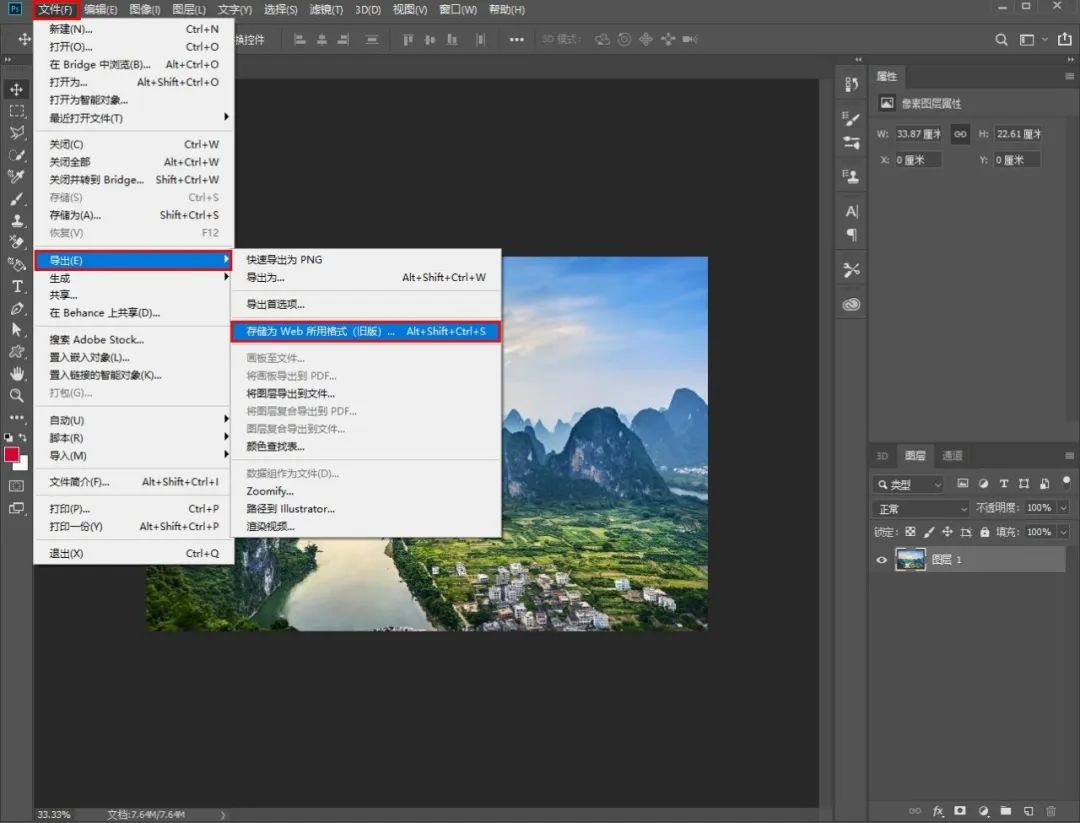Click the W width field 33.87 厘米
The width and height of the screenshot is (1080, 823).
[918, 134]
